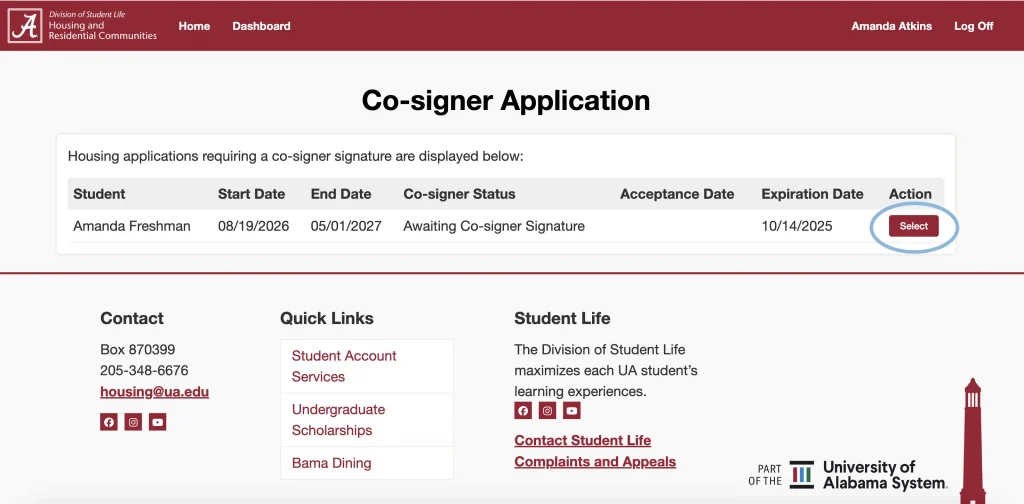The height and width of the screenshot is (504, 1024).
Task: Log Off from the site
Action: (973, 26)
